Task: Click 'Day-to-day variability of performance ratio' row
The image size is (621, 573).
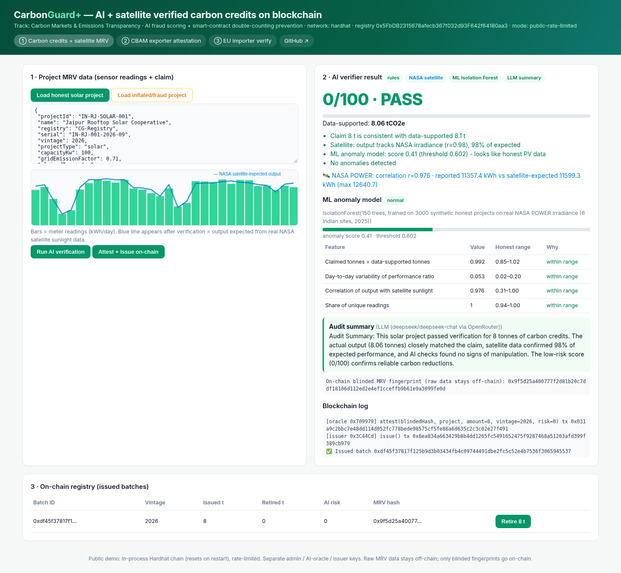Action: (x=456, y=276)
